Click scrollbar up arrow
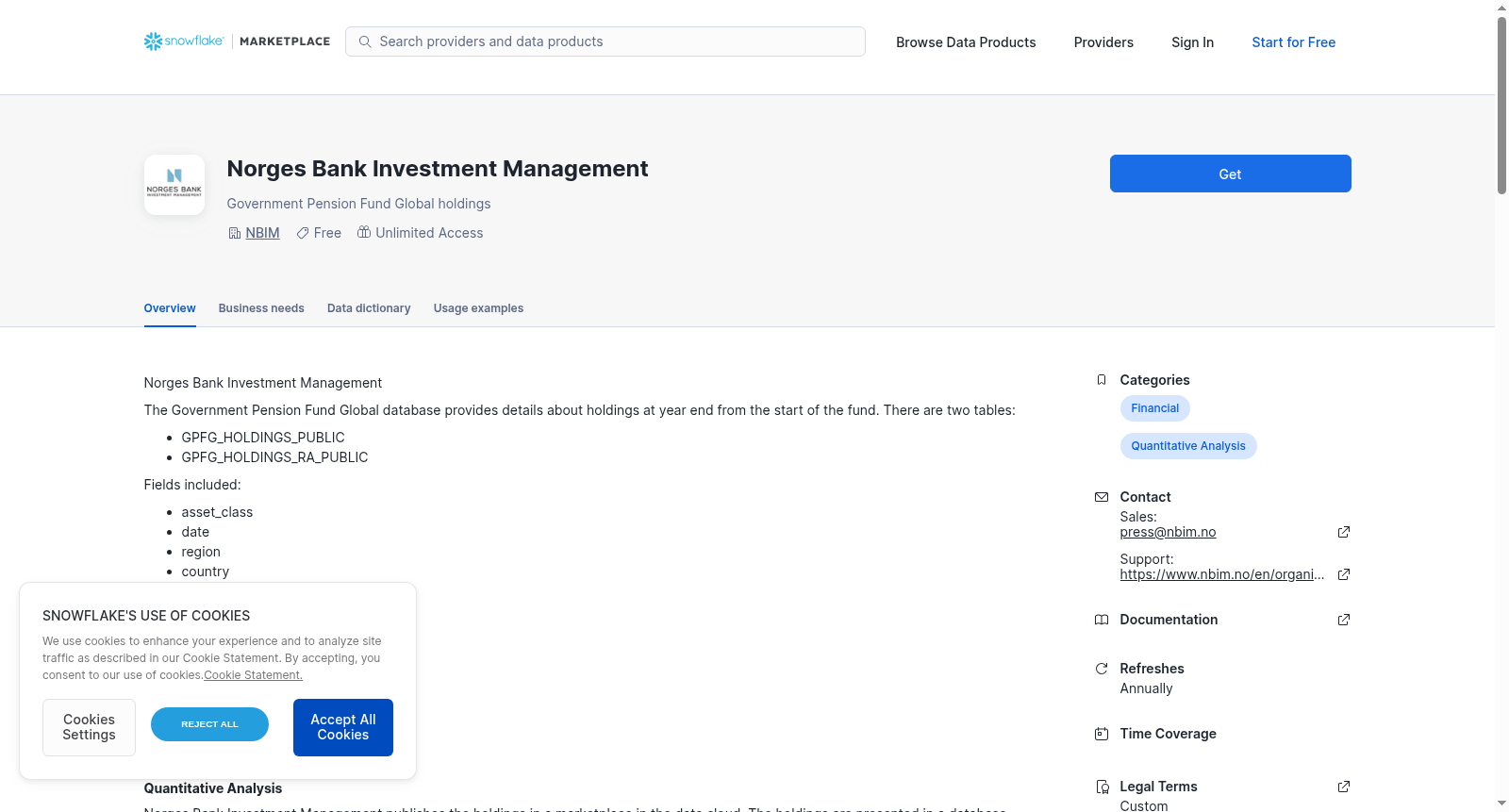This screenshot has width=1509, height=812. pos(1501,8)
